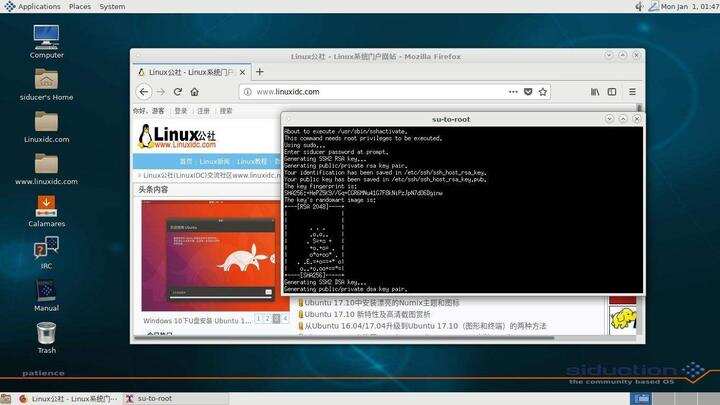
Task: Close the su-to-root terminal window
Action: click(637, 119)
